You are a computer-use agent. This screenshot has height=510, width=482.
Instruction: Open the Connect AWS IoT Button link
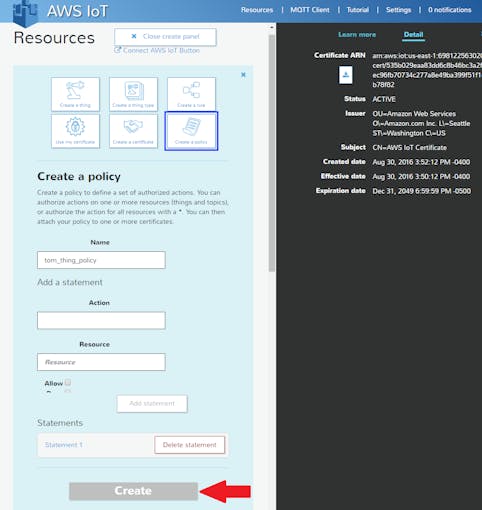click(x=157, y=50)
